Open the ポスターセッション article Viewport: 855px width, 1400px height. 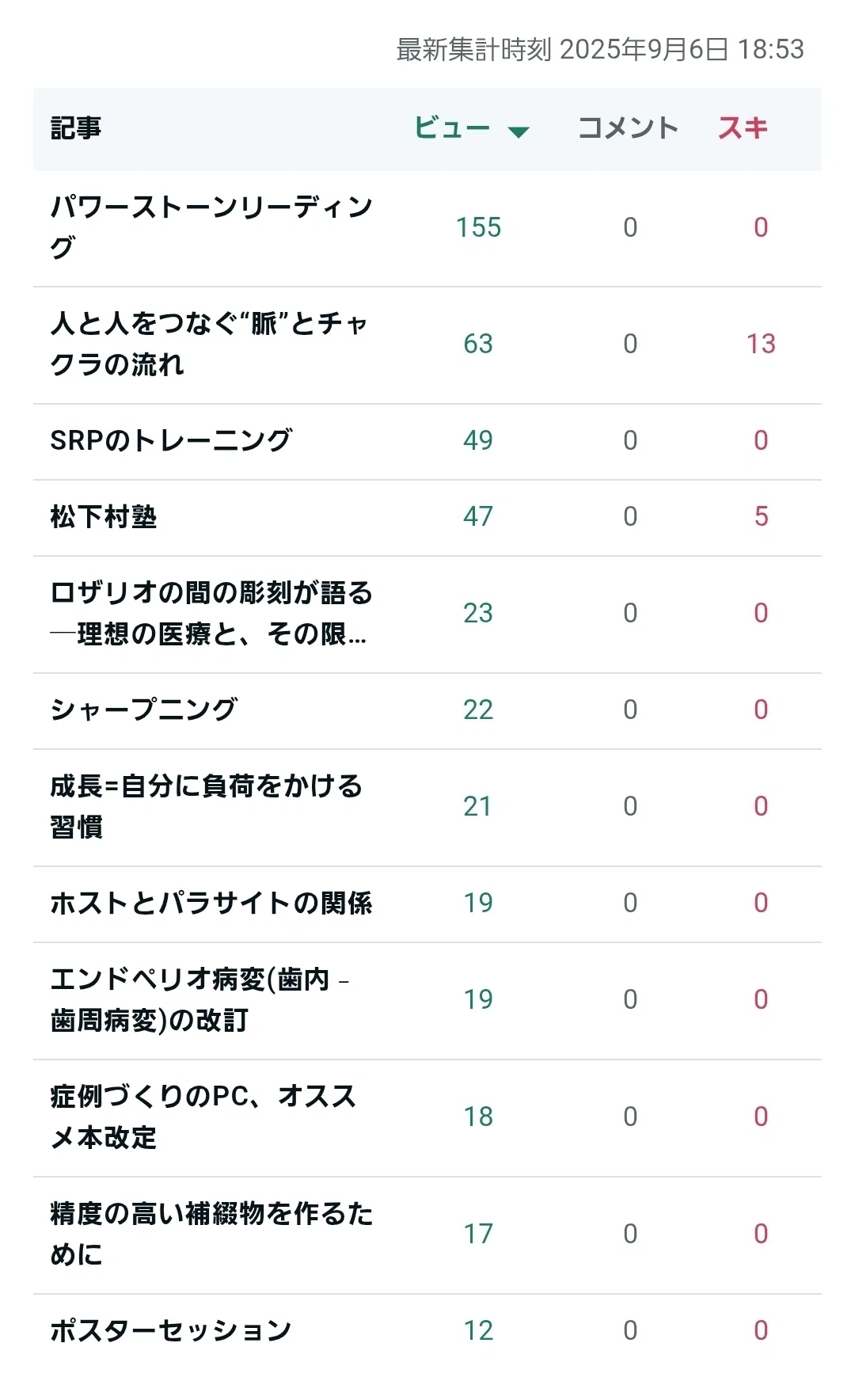click(171, 1330)
